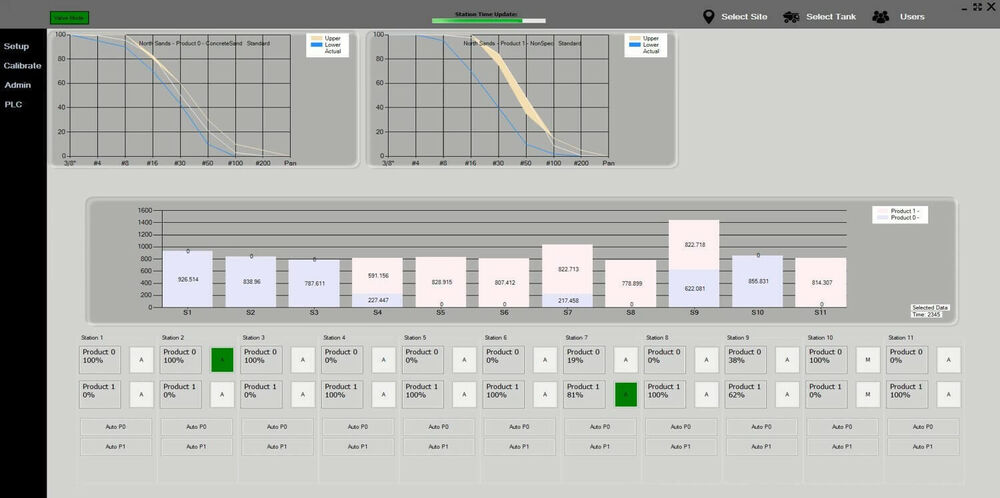This screenshot has height=498, width=1000.
Task: Click Auto P1 under Station 1
Action: (x=116, y=447)
